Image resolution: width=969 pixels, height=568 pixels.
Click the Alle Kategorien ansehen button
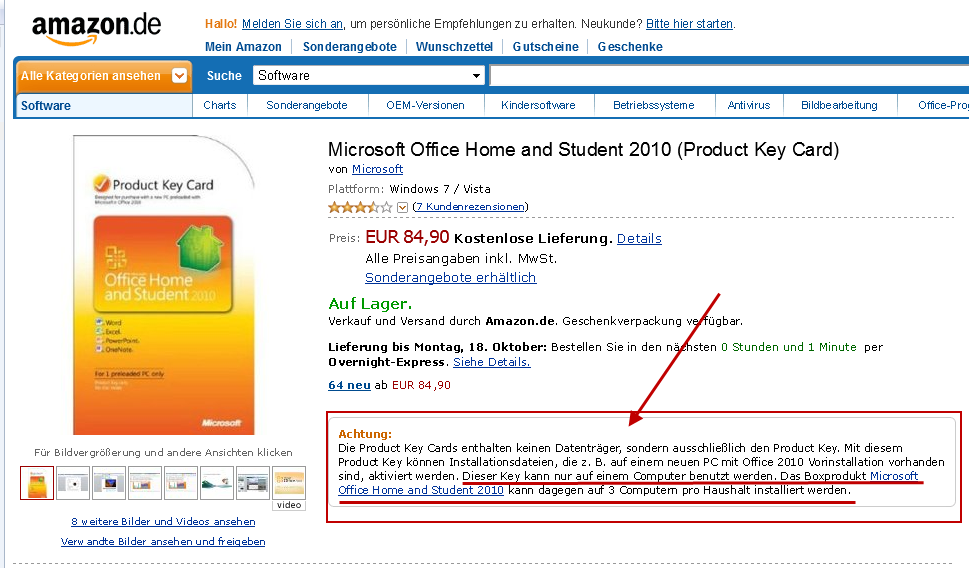pos(103,76)
